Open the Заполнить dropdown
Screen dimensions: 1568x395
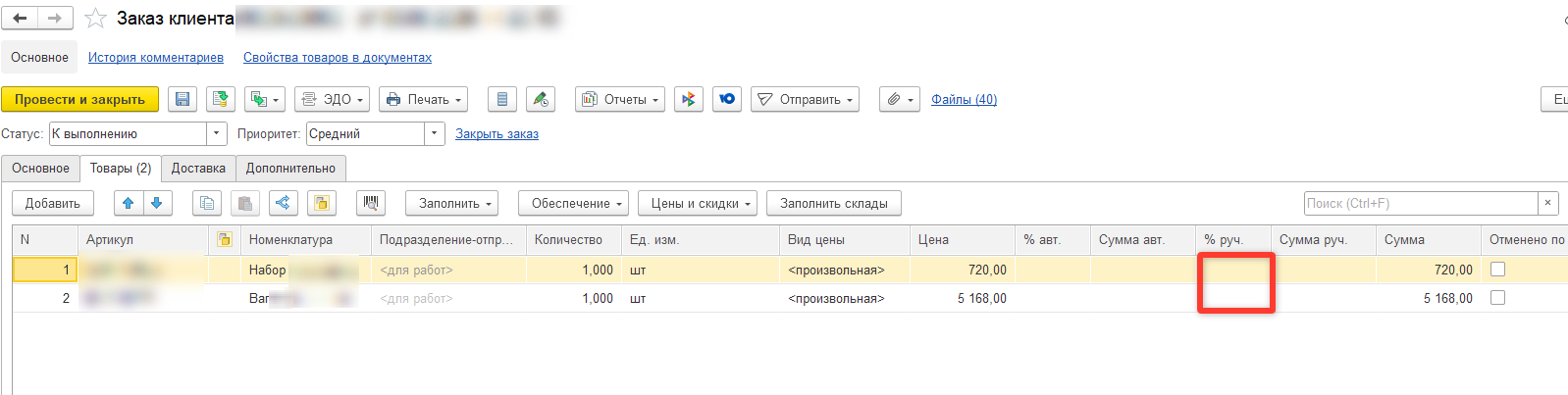[451, 203]
